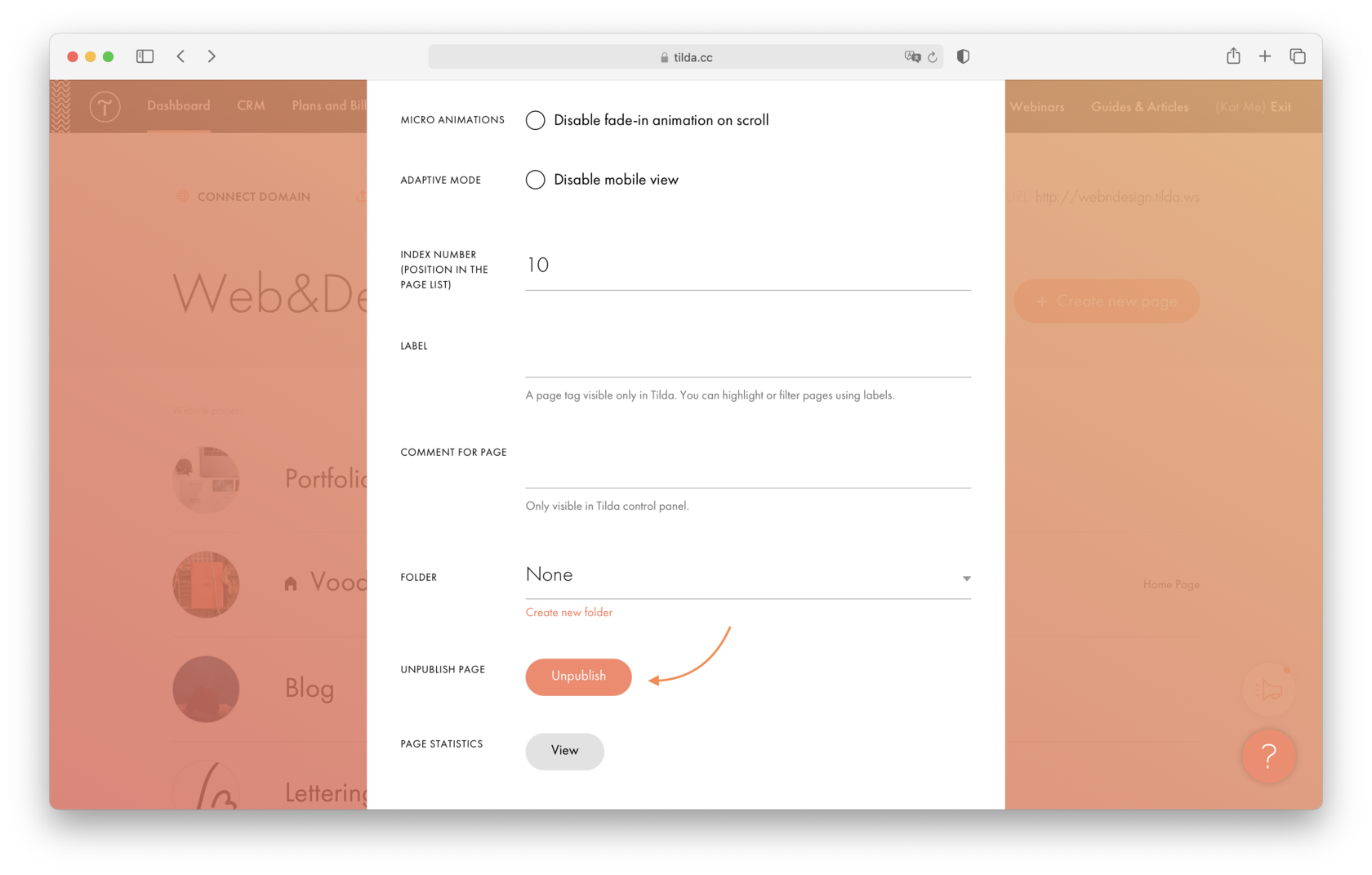
Task: Open the Webinars menu item
Action: tap(1037, 106)
